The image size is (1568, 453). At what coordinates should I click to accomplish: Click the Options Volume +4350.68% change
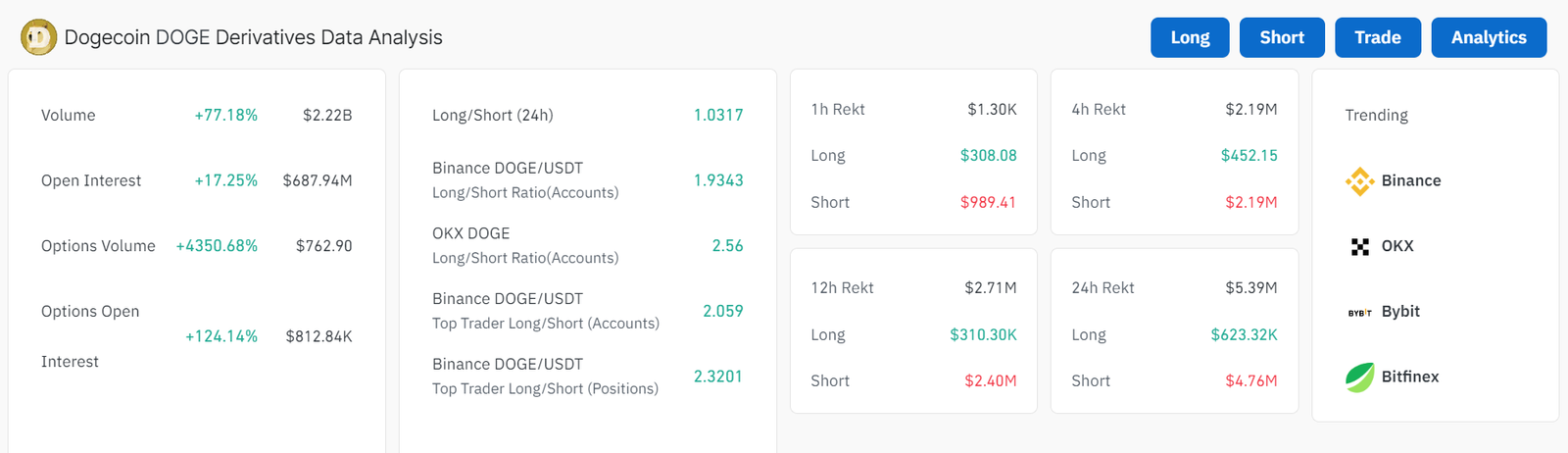[x=217, y=246]
